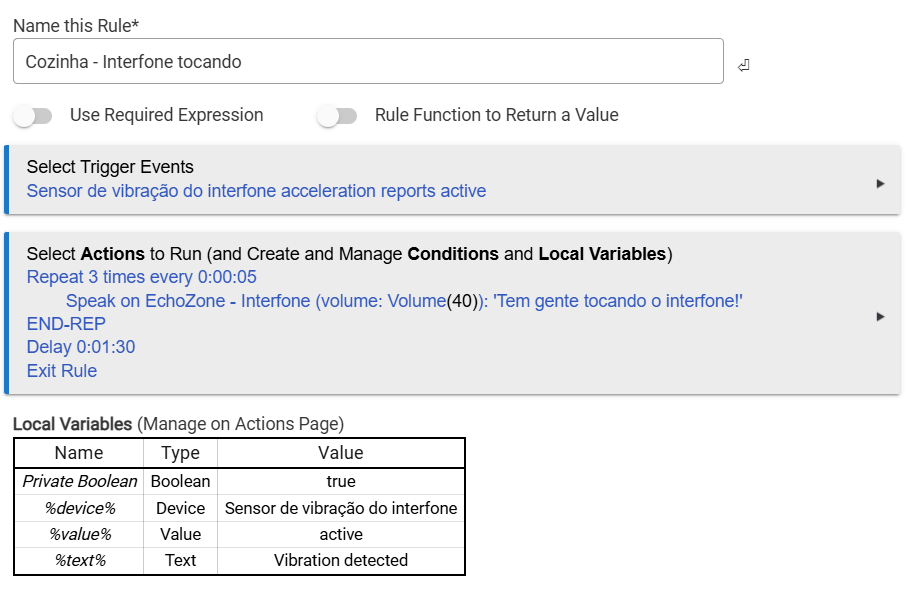Click the %device% variable name cell
Image resolution: width=916 pixels, height=589 pixels.
[x=79, y=508]
